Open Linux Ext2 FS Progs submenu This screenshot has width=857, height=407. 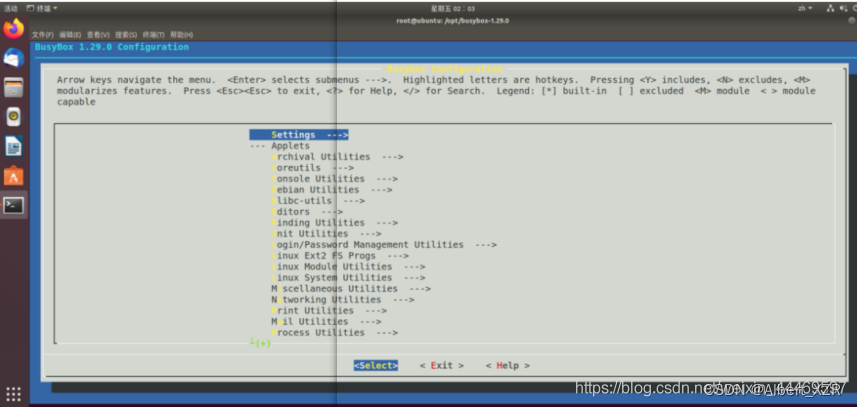click(340, 256)
